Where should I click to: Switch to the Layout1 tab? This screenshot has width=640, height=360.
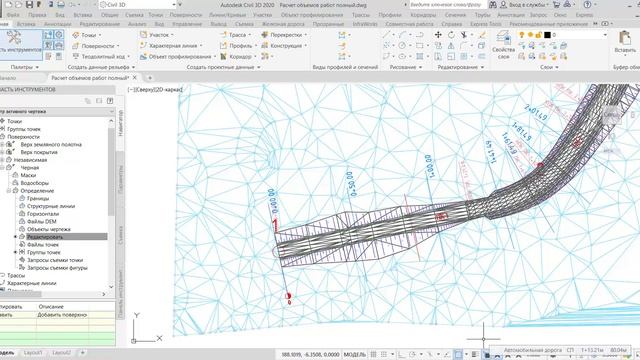(33, 353)
